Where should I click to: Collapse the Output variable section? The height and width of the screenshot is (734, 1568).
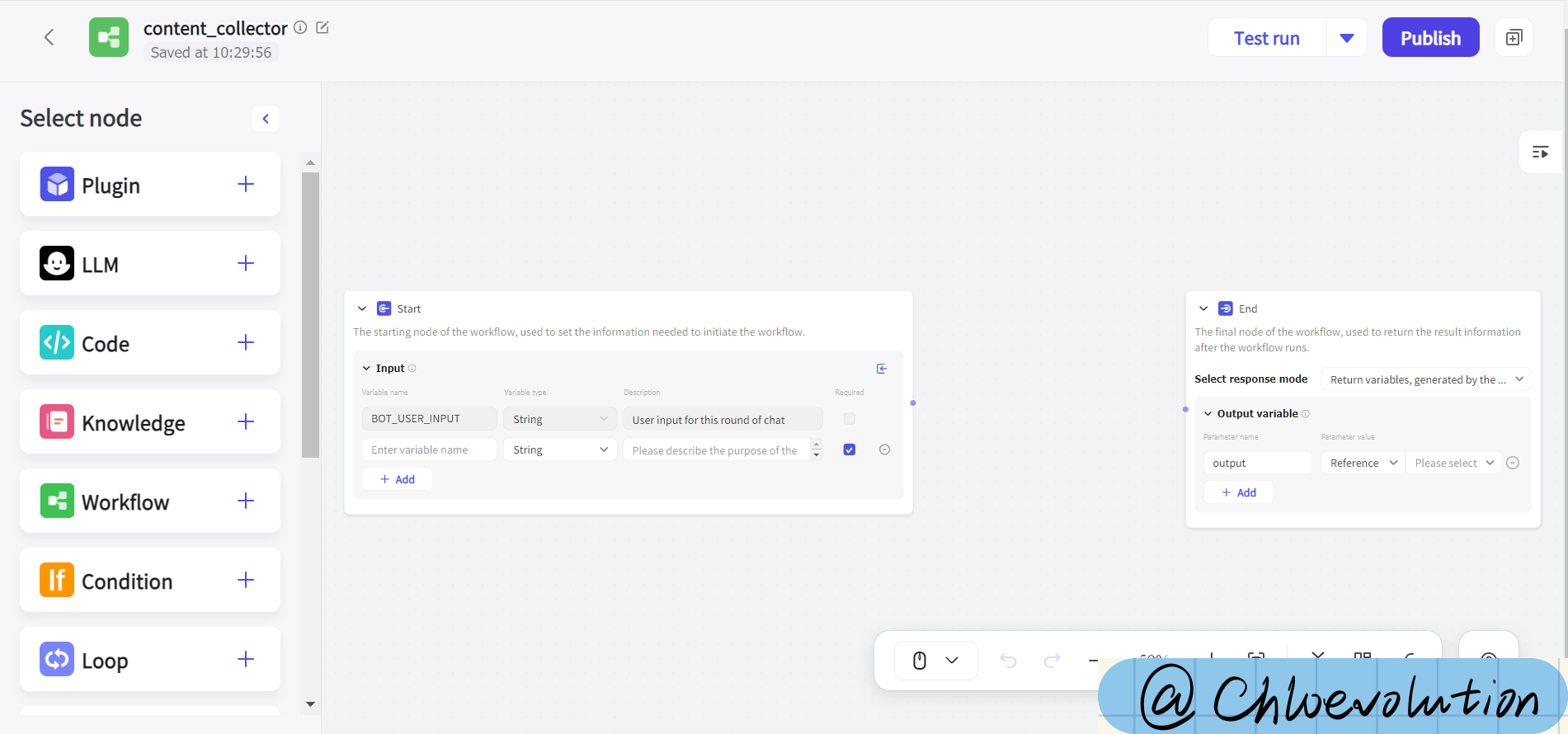pyautogui.click(x=1208, y=414)
